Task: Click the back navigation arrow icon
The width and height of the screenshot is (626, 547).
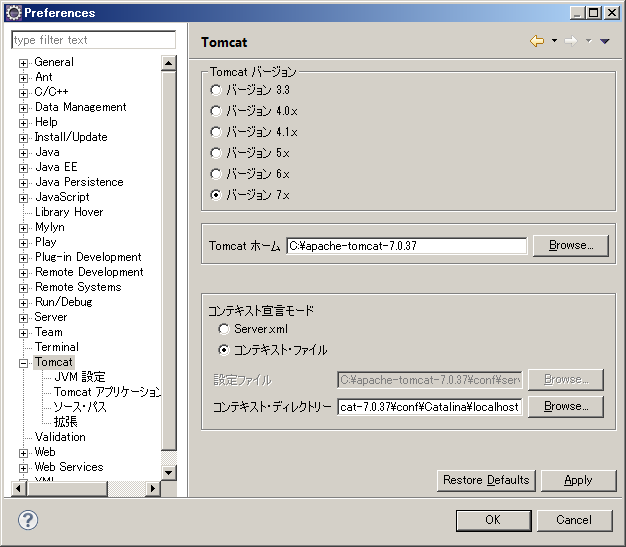Action: (x=537, y=41)
